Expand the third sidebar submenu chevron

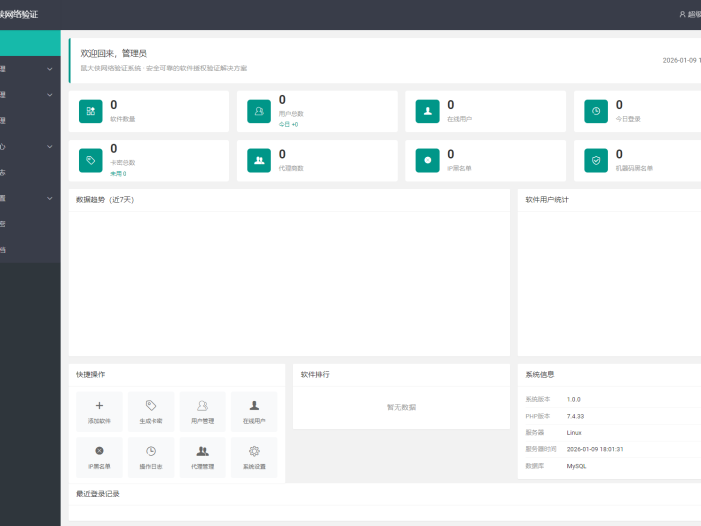pyautogui.click(x=50, y=147)
